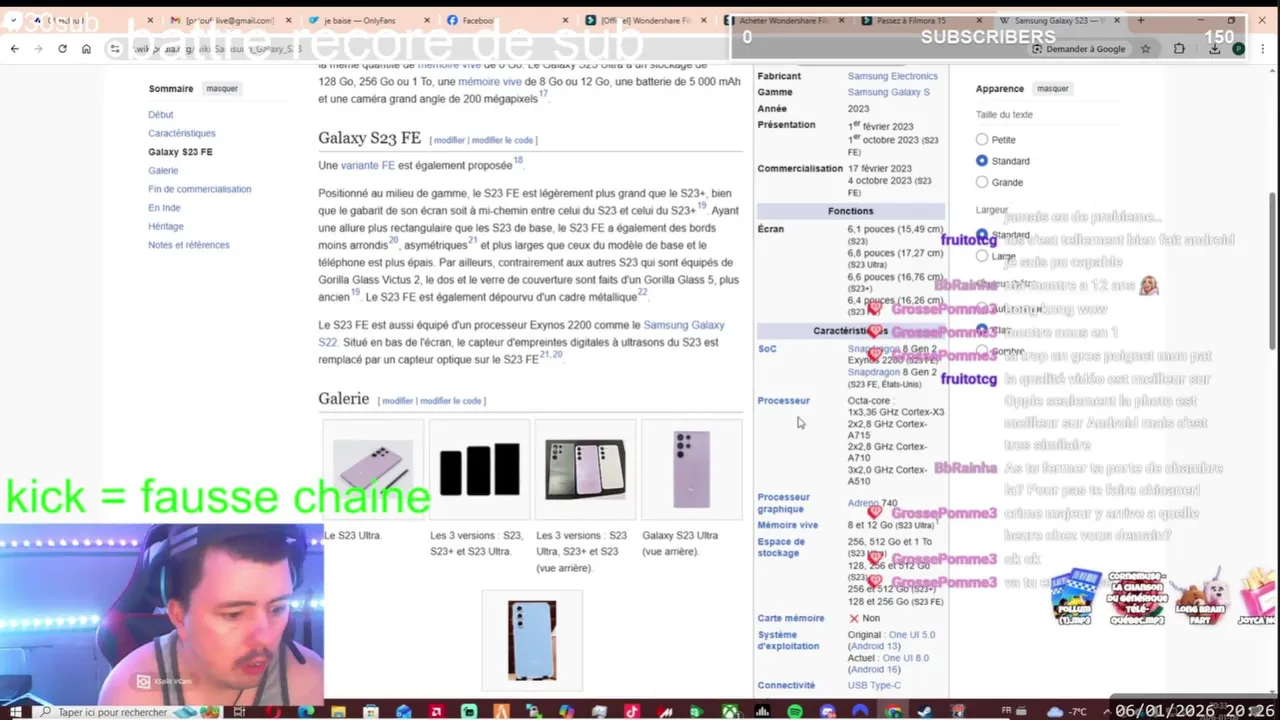The width and height of the screenshot is (1280, 720).
Task: Open a new browser tab
Action: (1140, 20)
